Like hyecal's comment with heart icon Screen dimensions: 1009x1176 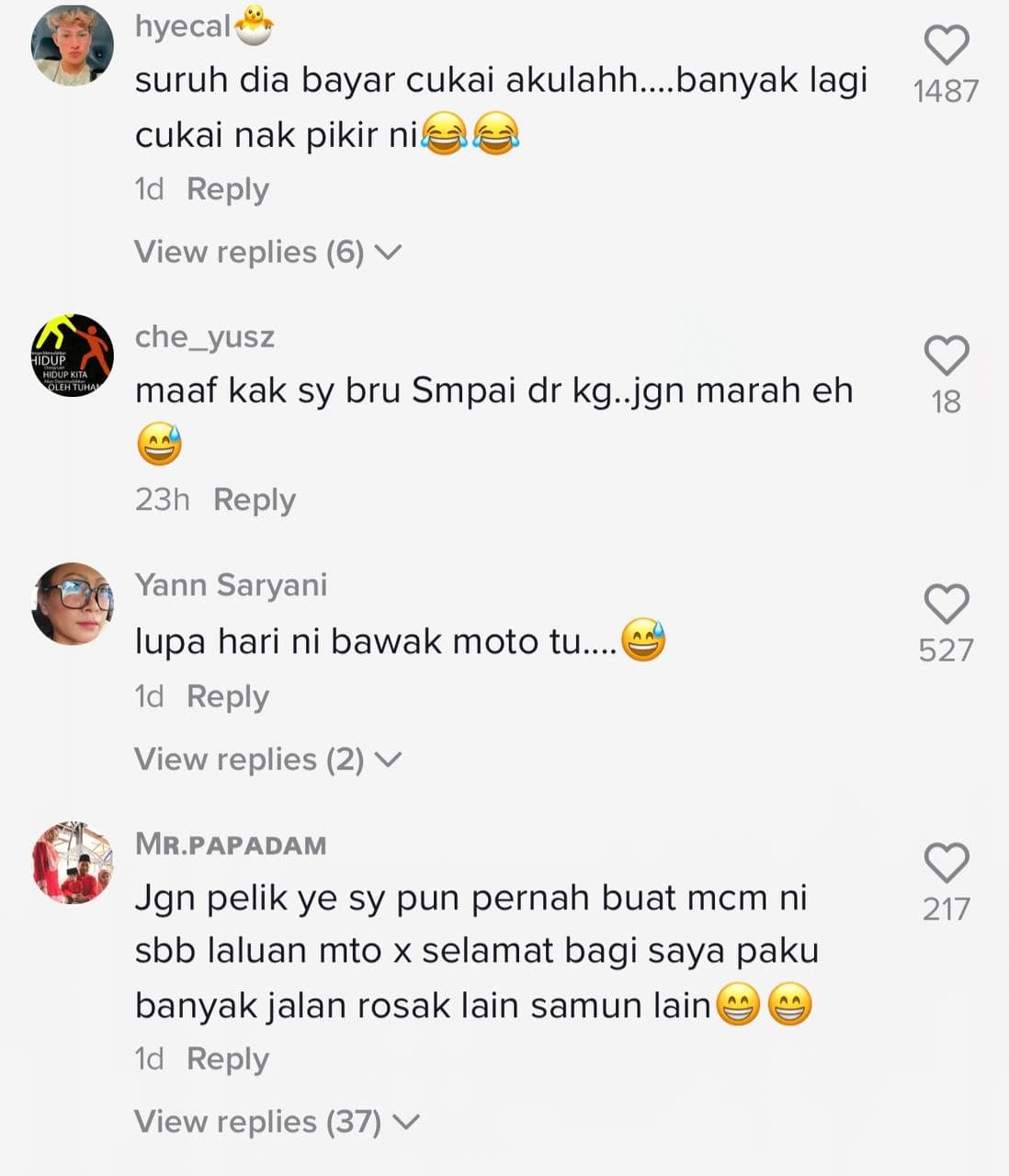tap(946, 45)
